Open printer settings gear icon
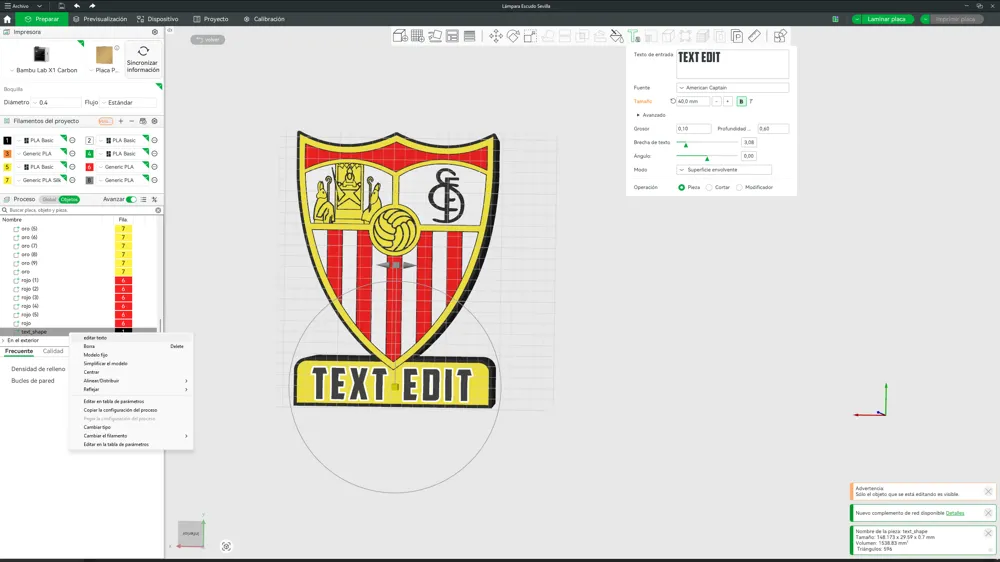Viewport: 1000px width, 562px height. (155, 32)
